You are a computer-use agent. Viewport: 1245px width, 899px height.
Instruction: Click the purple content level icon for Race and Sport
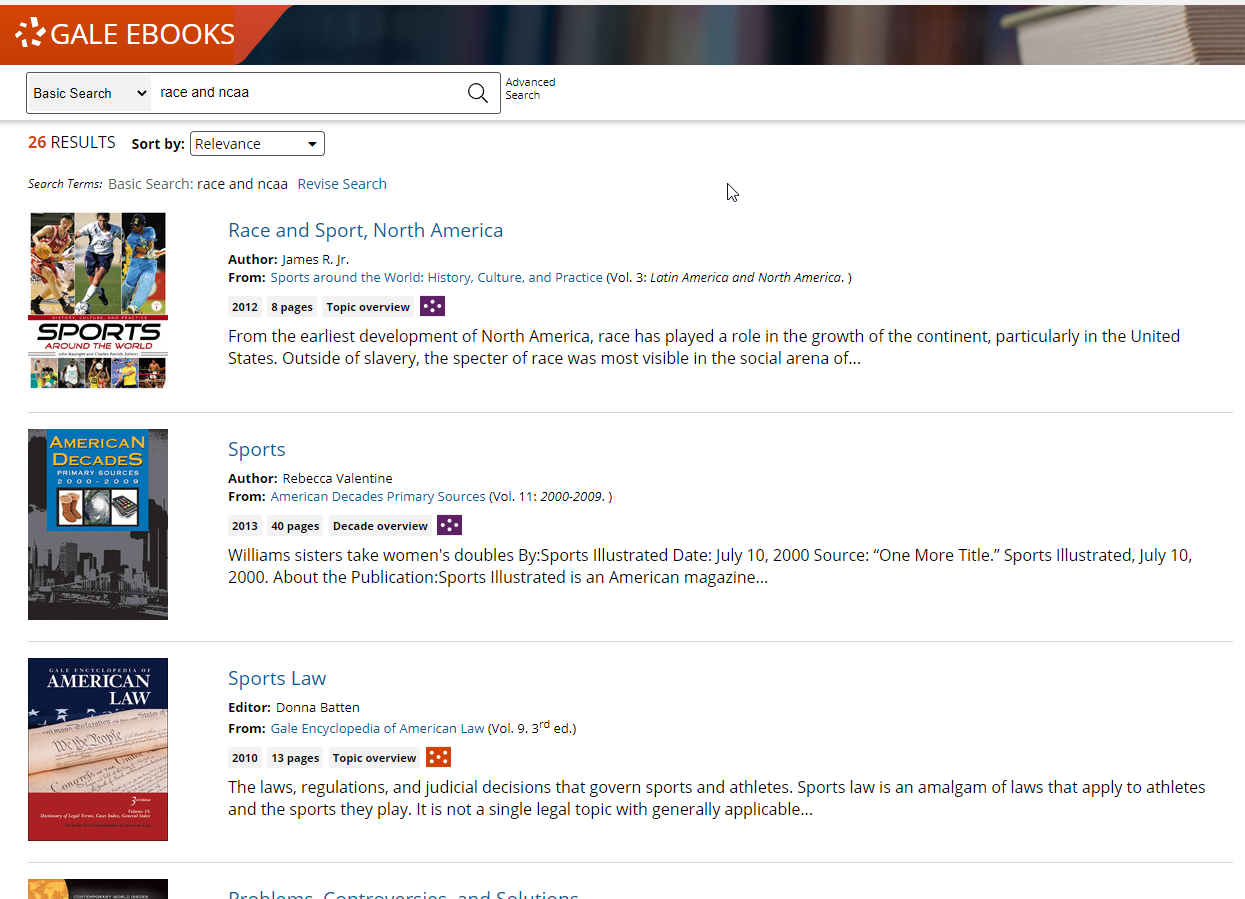(432, 306)
